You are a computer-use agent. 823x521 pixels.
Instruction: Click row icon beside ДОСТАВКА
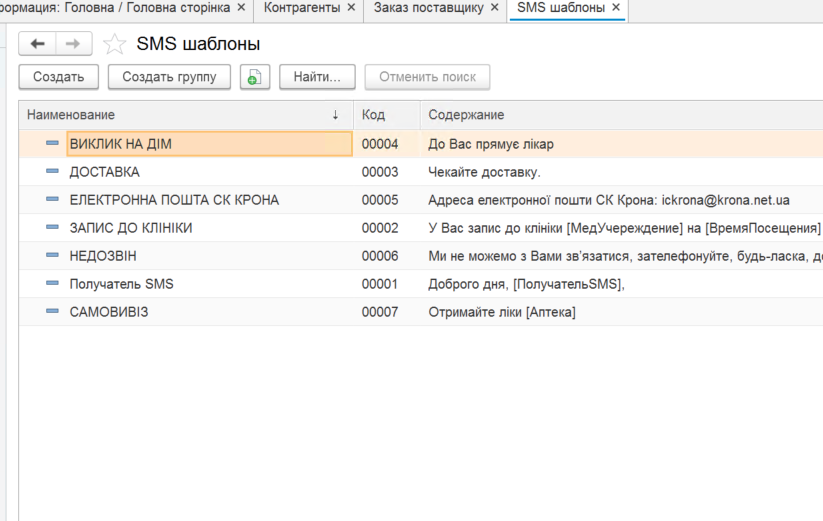tap(52, 172)
